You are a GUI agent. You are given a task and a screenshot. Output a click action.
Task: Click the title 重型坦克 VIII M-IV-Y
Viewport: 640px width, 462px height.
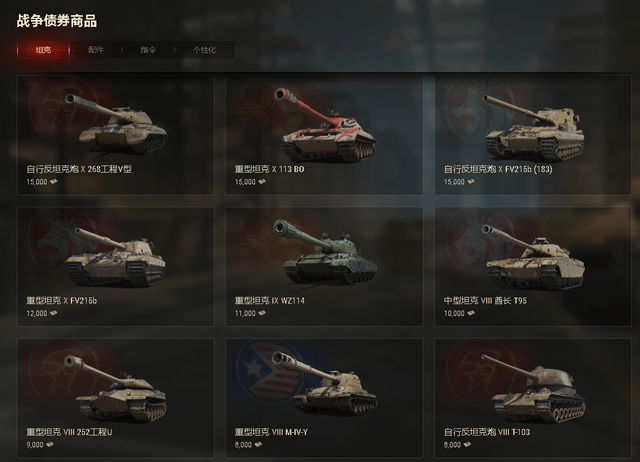[271, 432]
